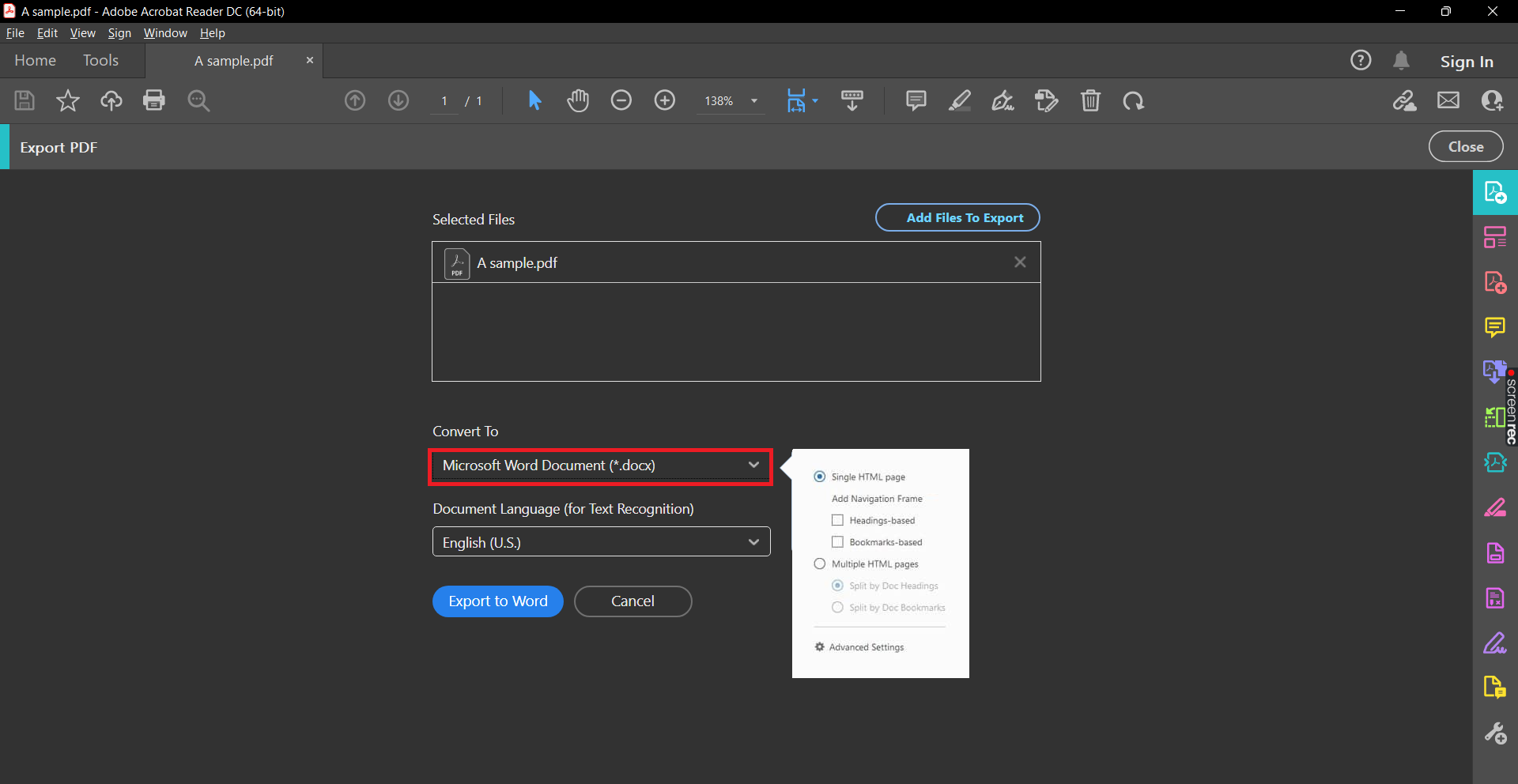Open the Convert To format dropdown
Viewport: 1518px width, 784px height.
601,465
